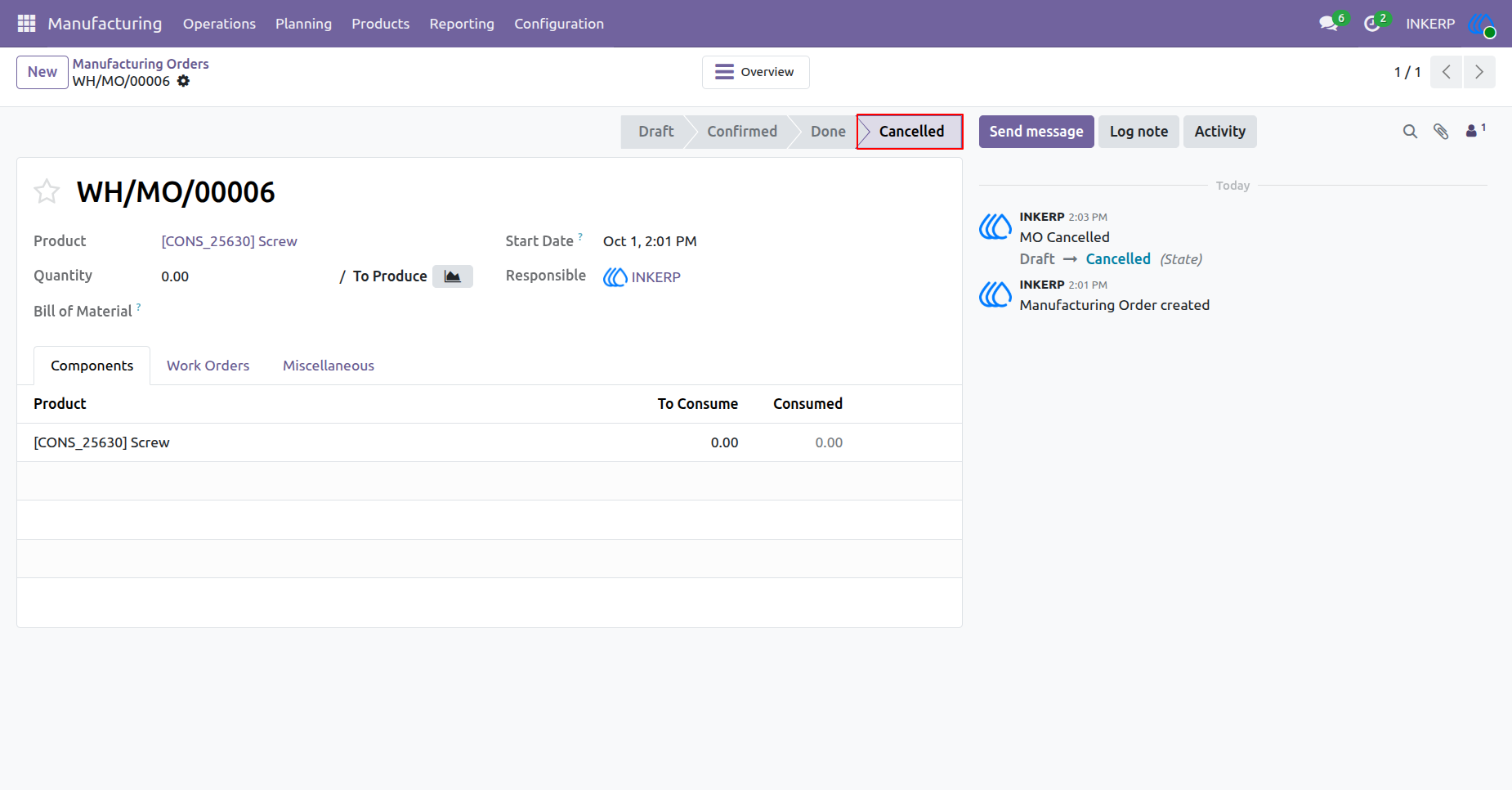Click the Confirmed status stage
Image resolution: width=1512 pixels, height=790 pixels.
click(742, 132)
